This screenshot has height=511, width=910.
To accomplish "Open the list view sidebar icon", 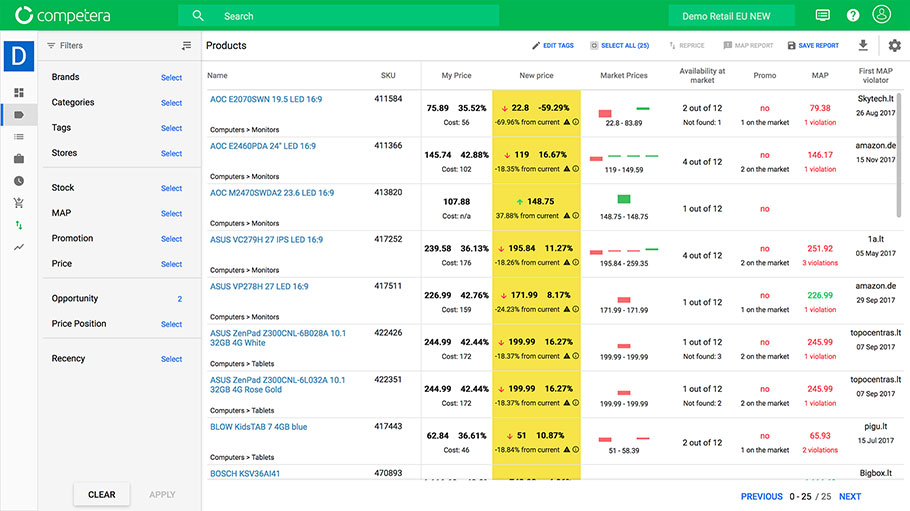I will 19,136.
